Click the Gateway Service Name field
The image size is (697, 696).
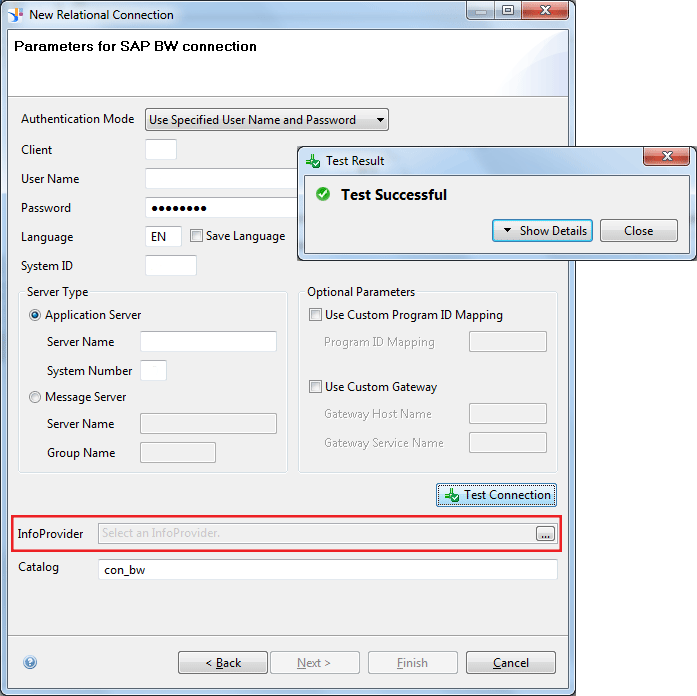pyautogui.click(x=508, y=443)
